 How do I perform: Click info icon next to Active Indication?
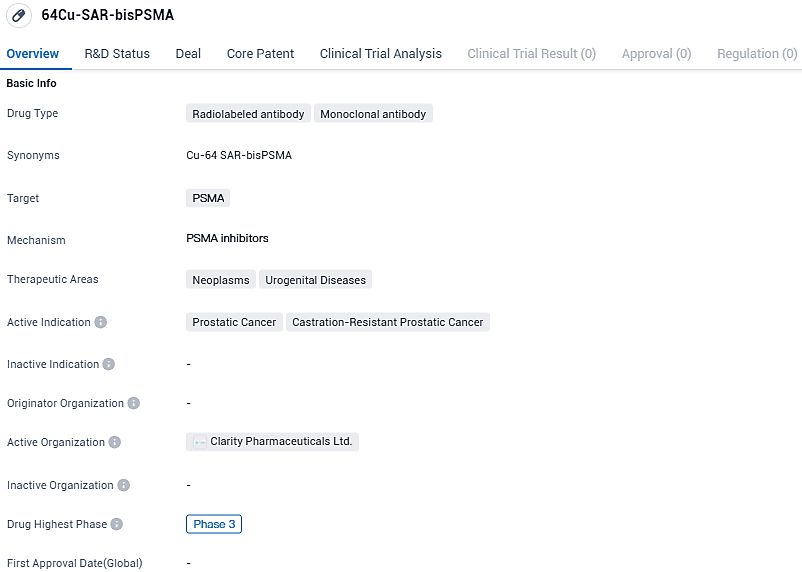coord(101,322)
